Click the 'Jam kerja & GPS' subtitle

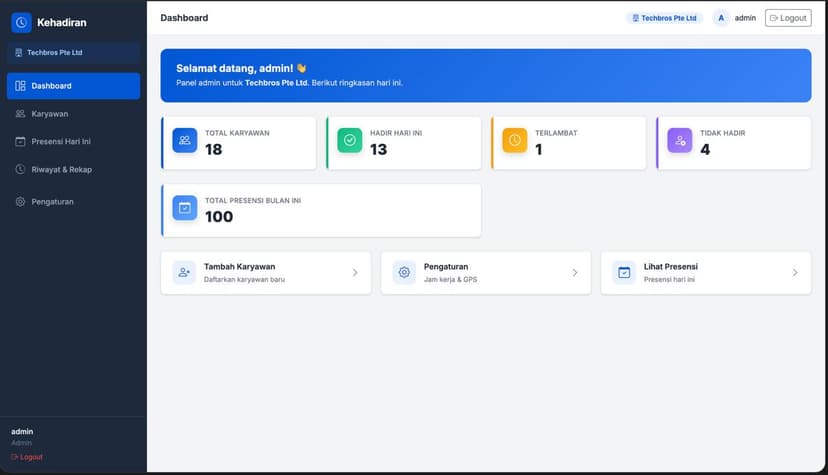coord(450,280)
